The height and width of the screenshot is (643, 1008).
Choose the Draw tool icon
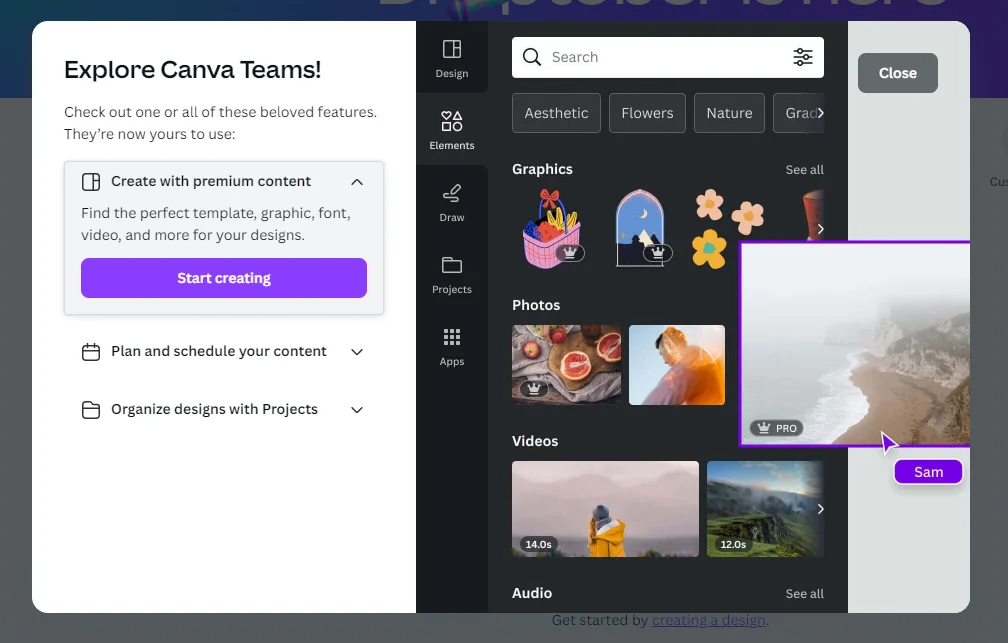(451, 193)
